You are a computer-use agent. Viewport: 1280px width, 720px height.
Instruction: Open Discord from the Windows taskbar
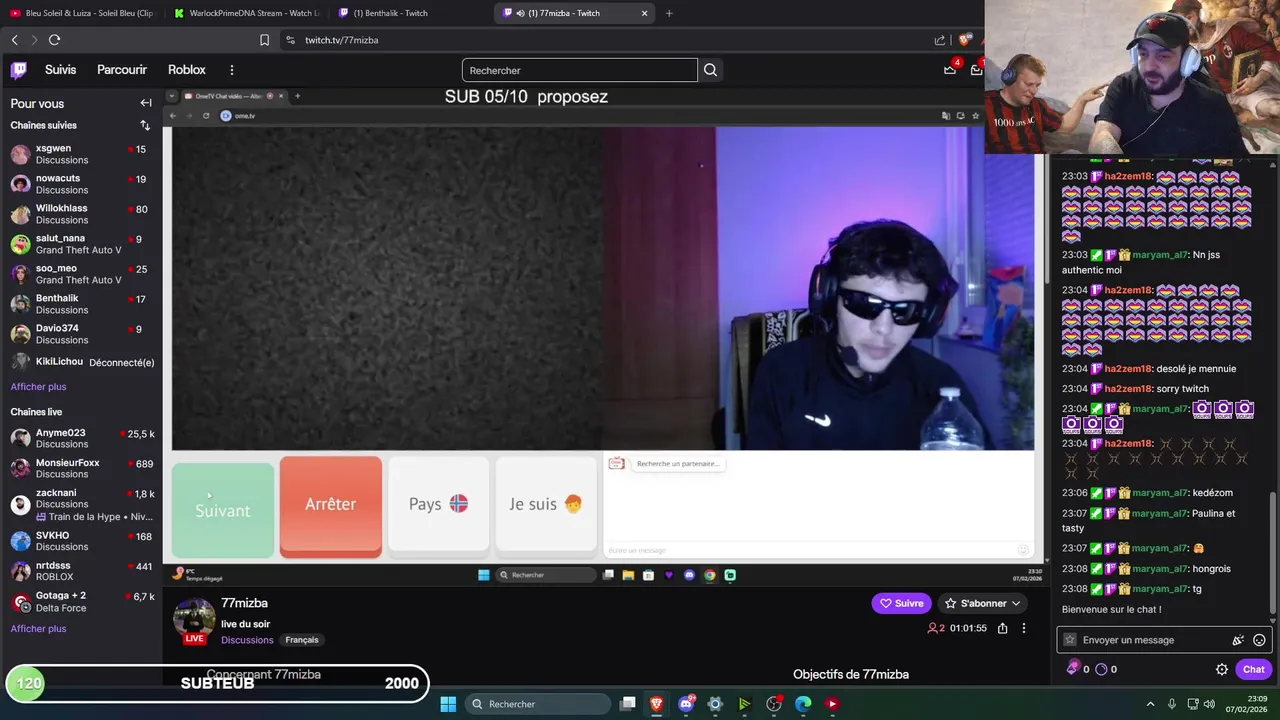pos(686,704)
